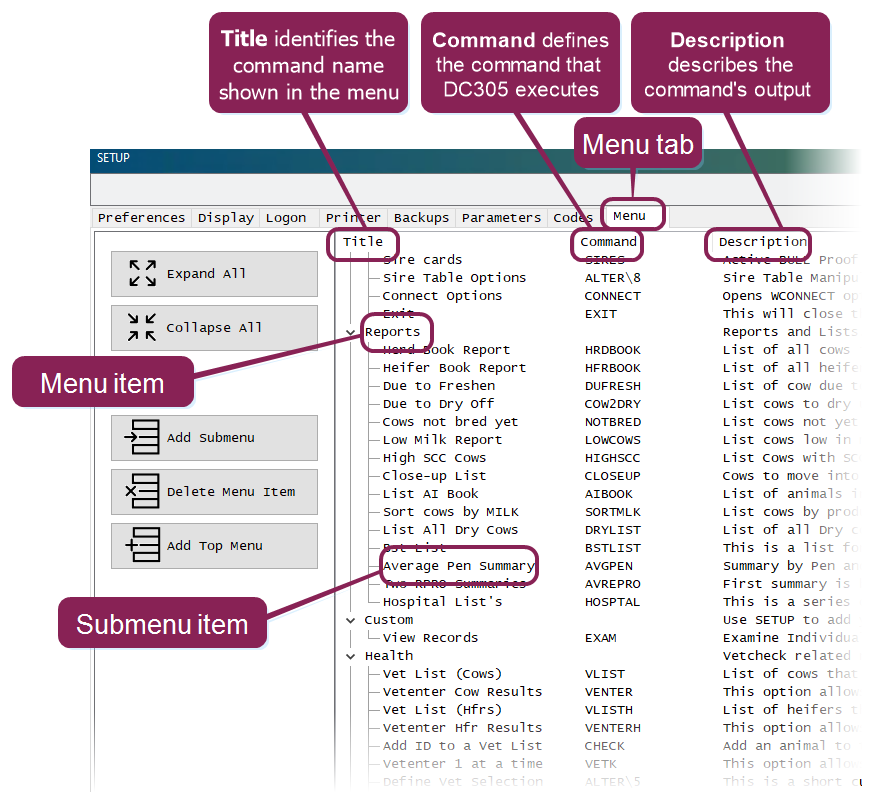874x804 pixels.
Task: Click the Title column header
Action: [363, 242]
